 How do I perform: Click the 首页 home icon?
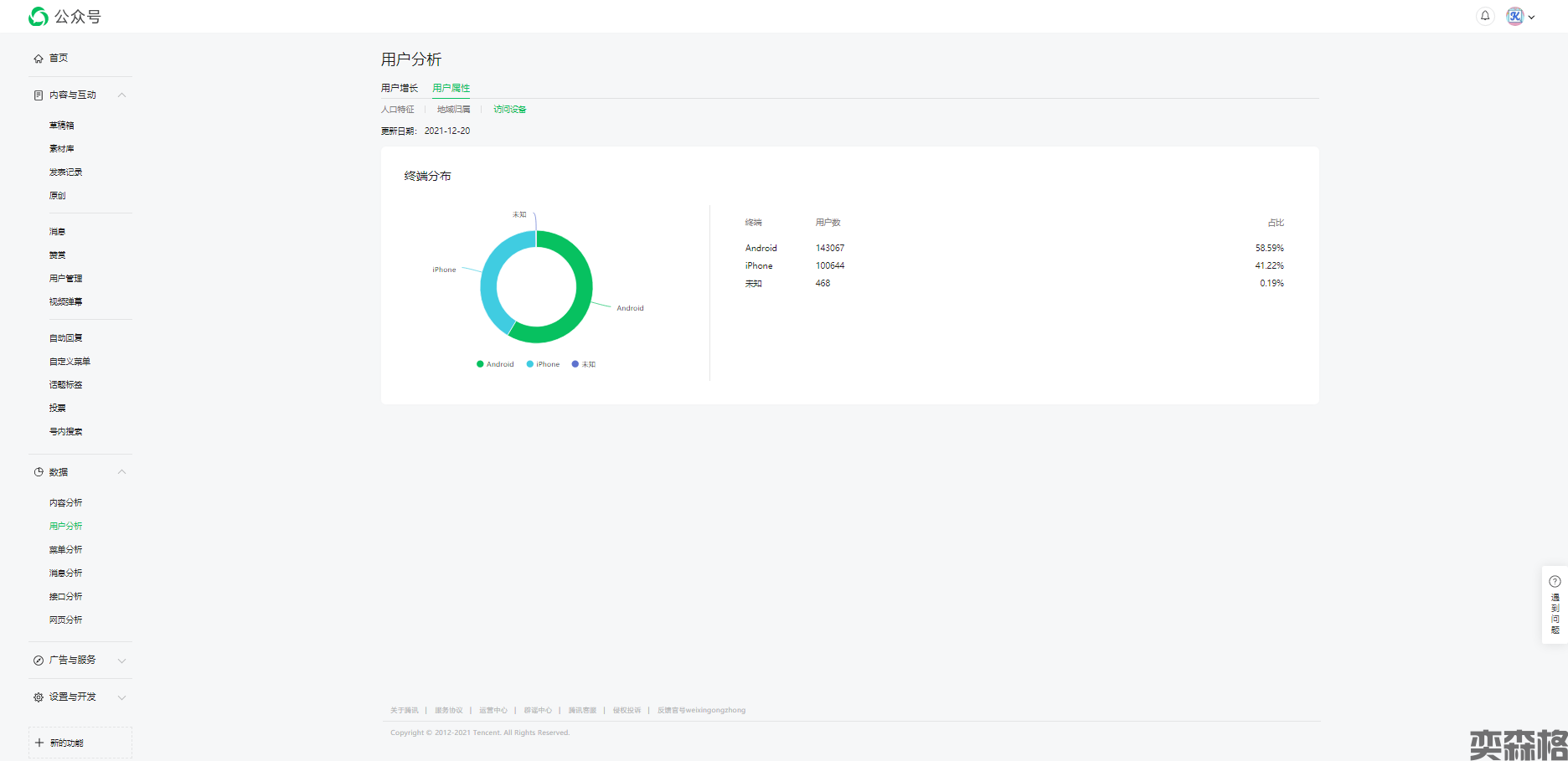click(39, 59)
